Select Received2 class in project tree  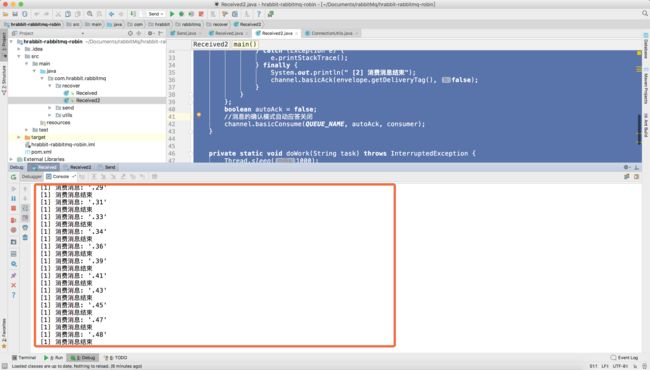point(87,100)
